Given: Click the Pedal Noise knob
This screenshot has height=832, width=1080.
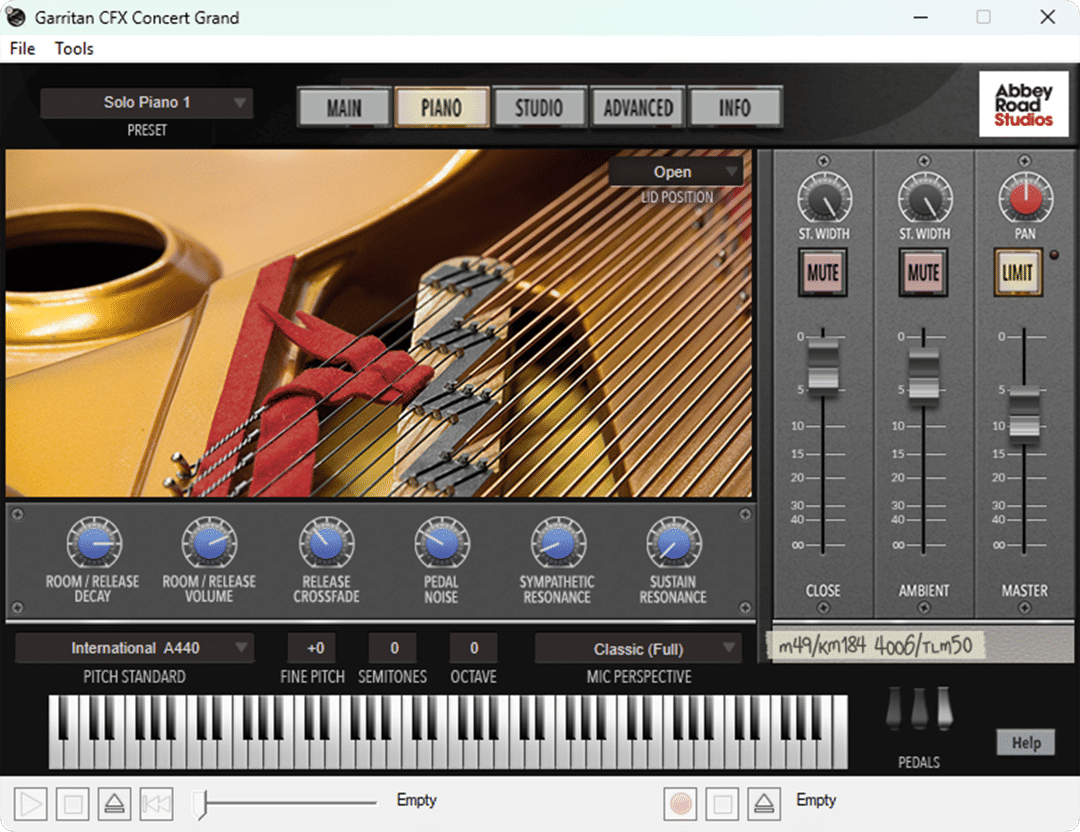Looking at the screenshot, I should (442, 543).
